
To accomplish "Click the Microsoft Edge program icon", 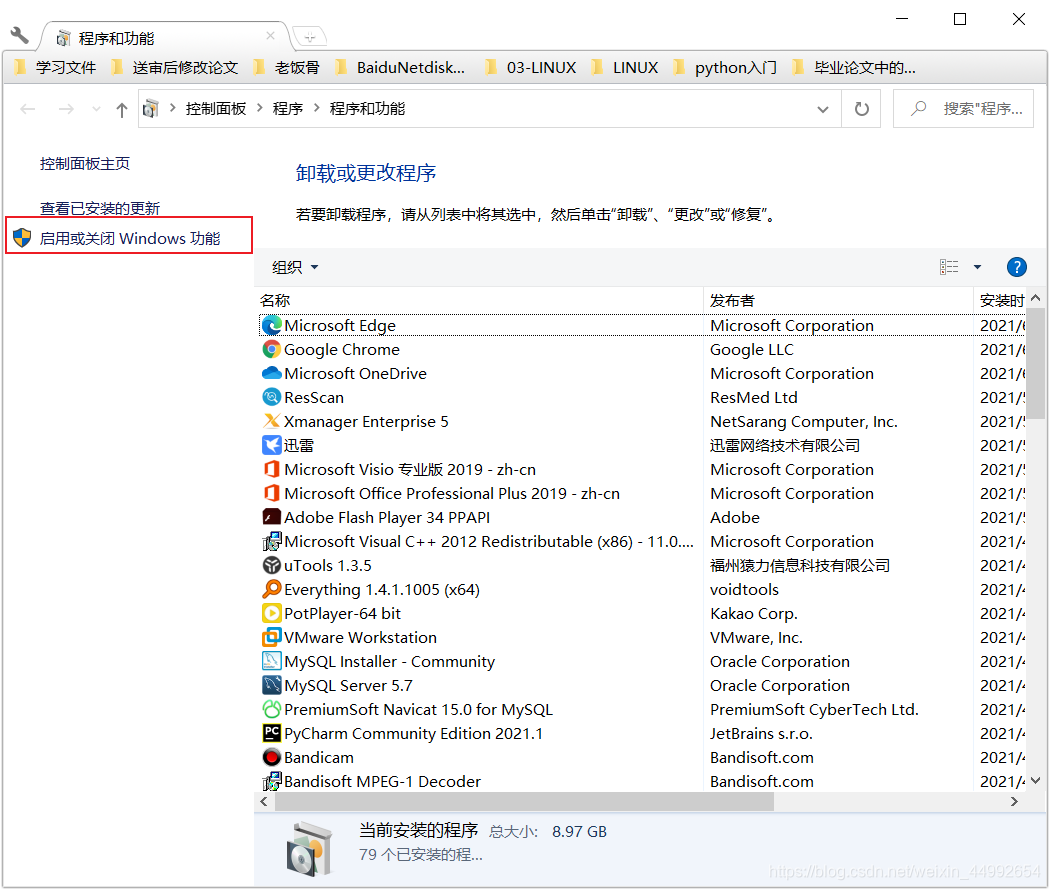I will (x=271, y=325).
